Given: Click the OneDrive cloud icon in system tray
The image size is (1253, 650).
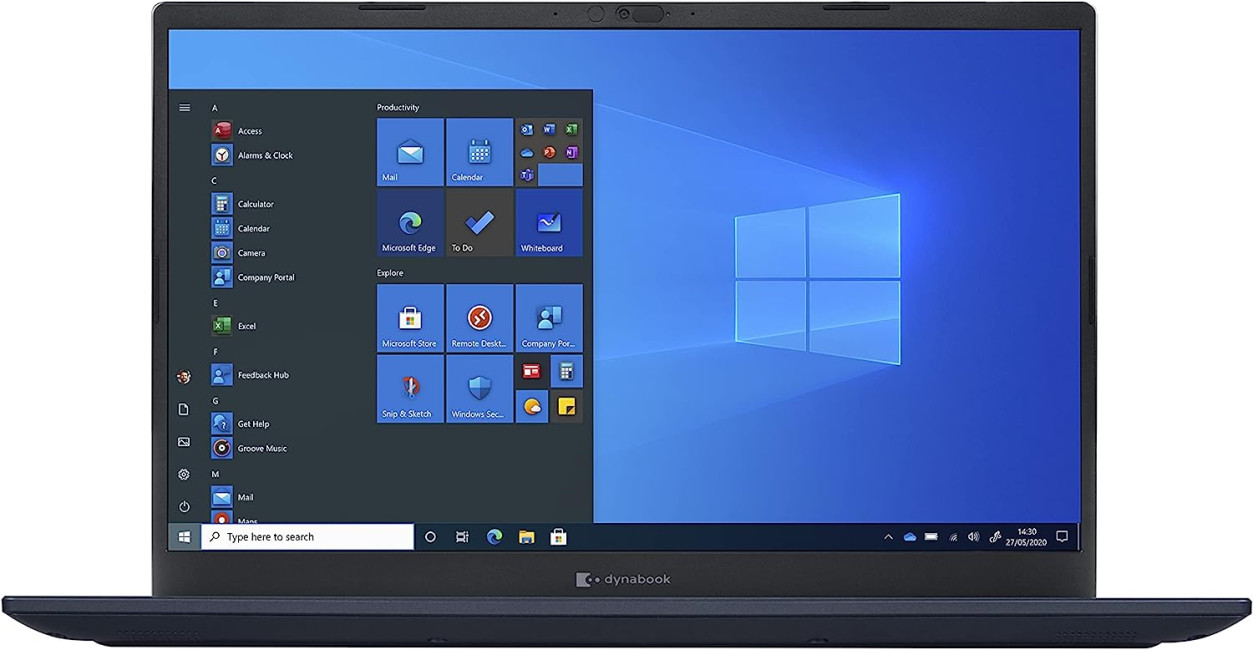Looking at the screenshot, I should [x=910, y=537].
